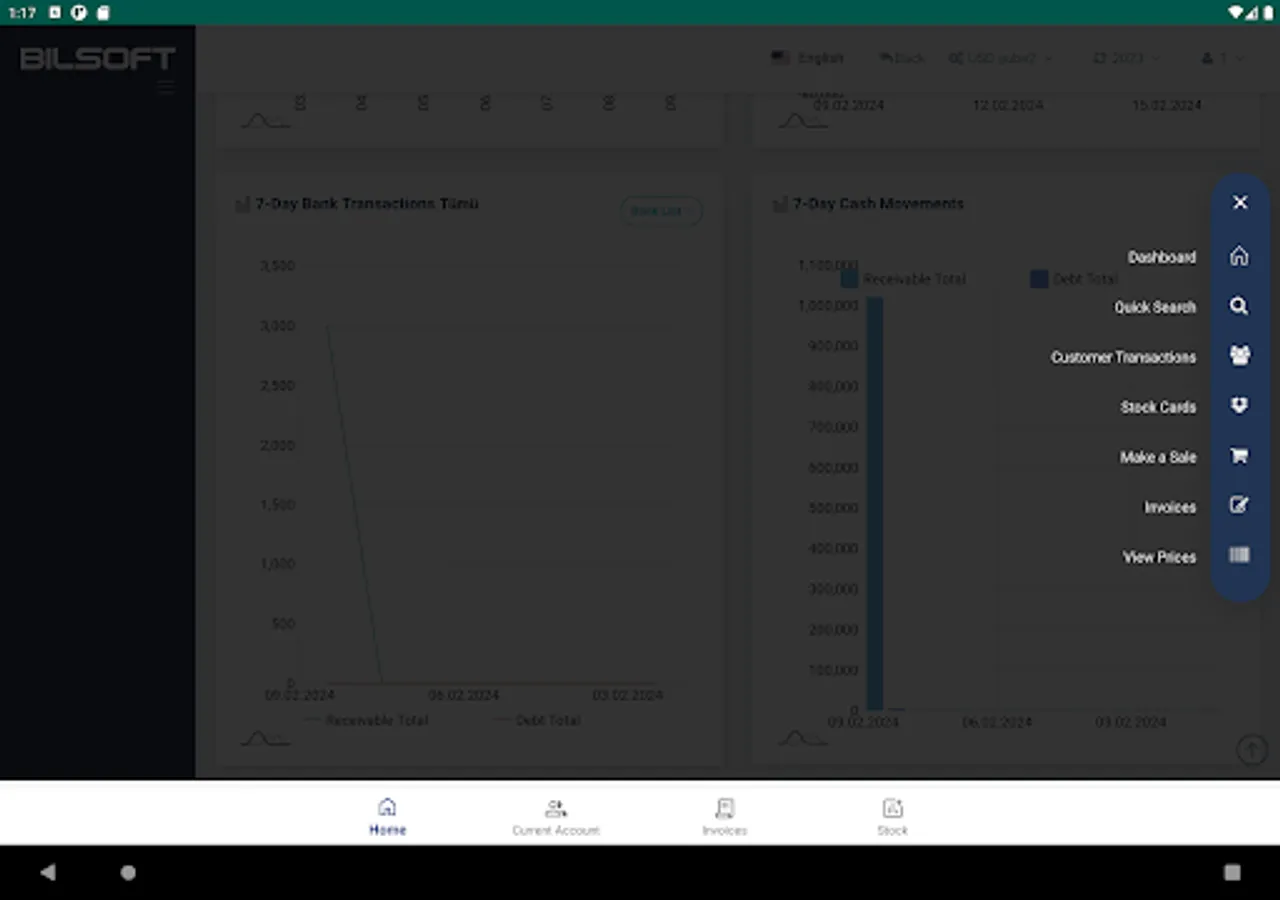
Task: Click the English language flag icon
Action: coord(780,57)
